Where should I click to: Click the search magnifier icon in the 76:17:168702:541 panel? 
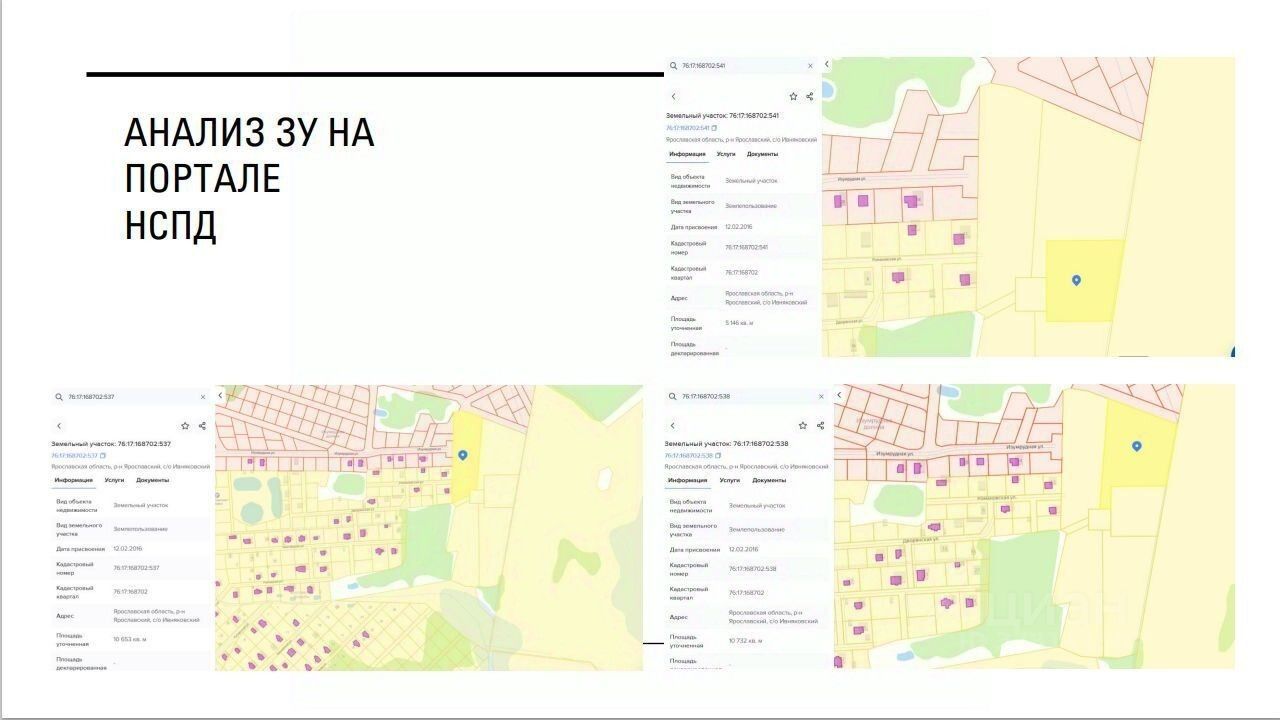click(x=673, y=66)
